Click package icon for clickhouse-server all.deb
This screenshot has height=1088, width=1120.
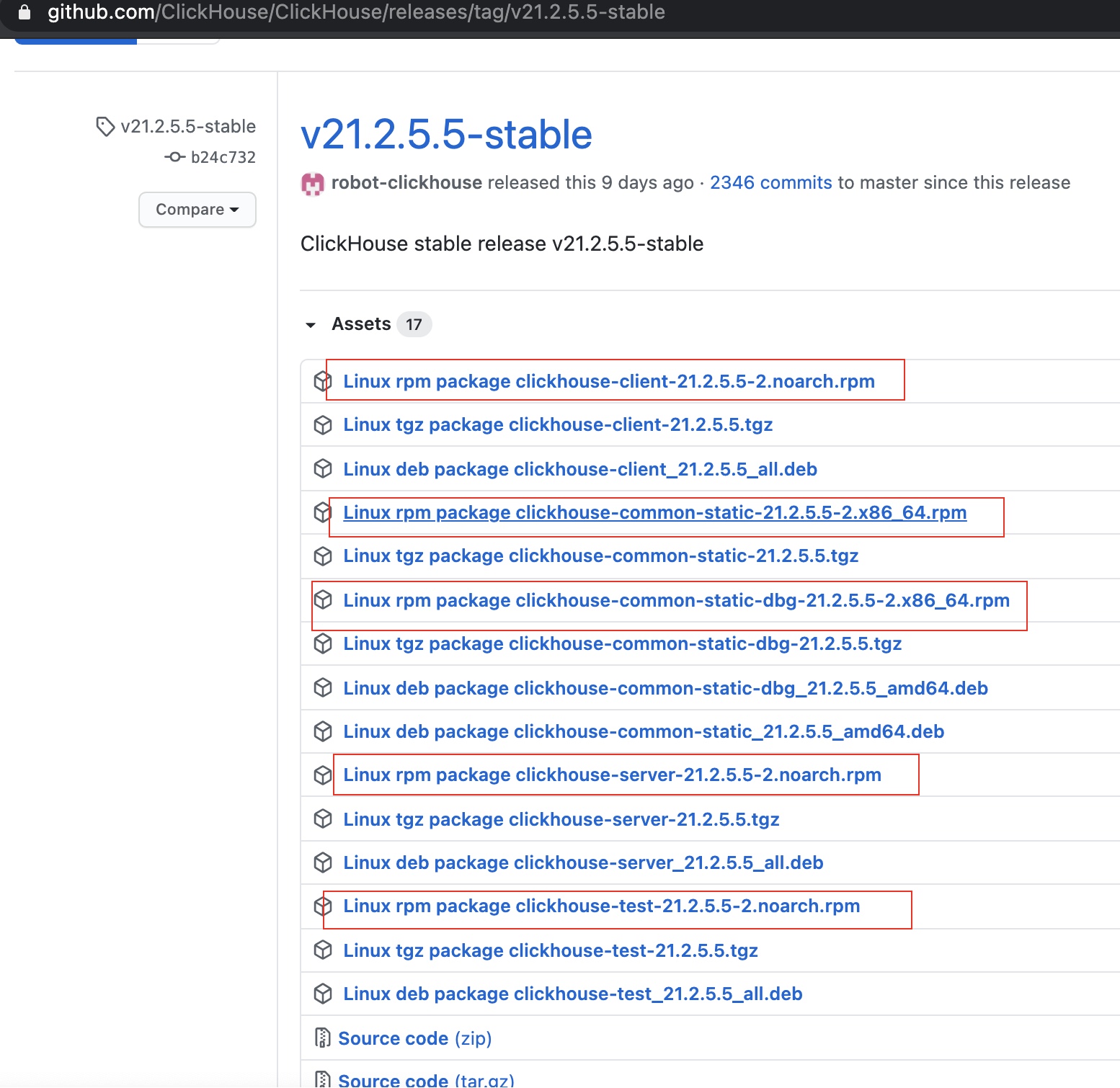(x=323, y=862)
